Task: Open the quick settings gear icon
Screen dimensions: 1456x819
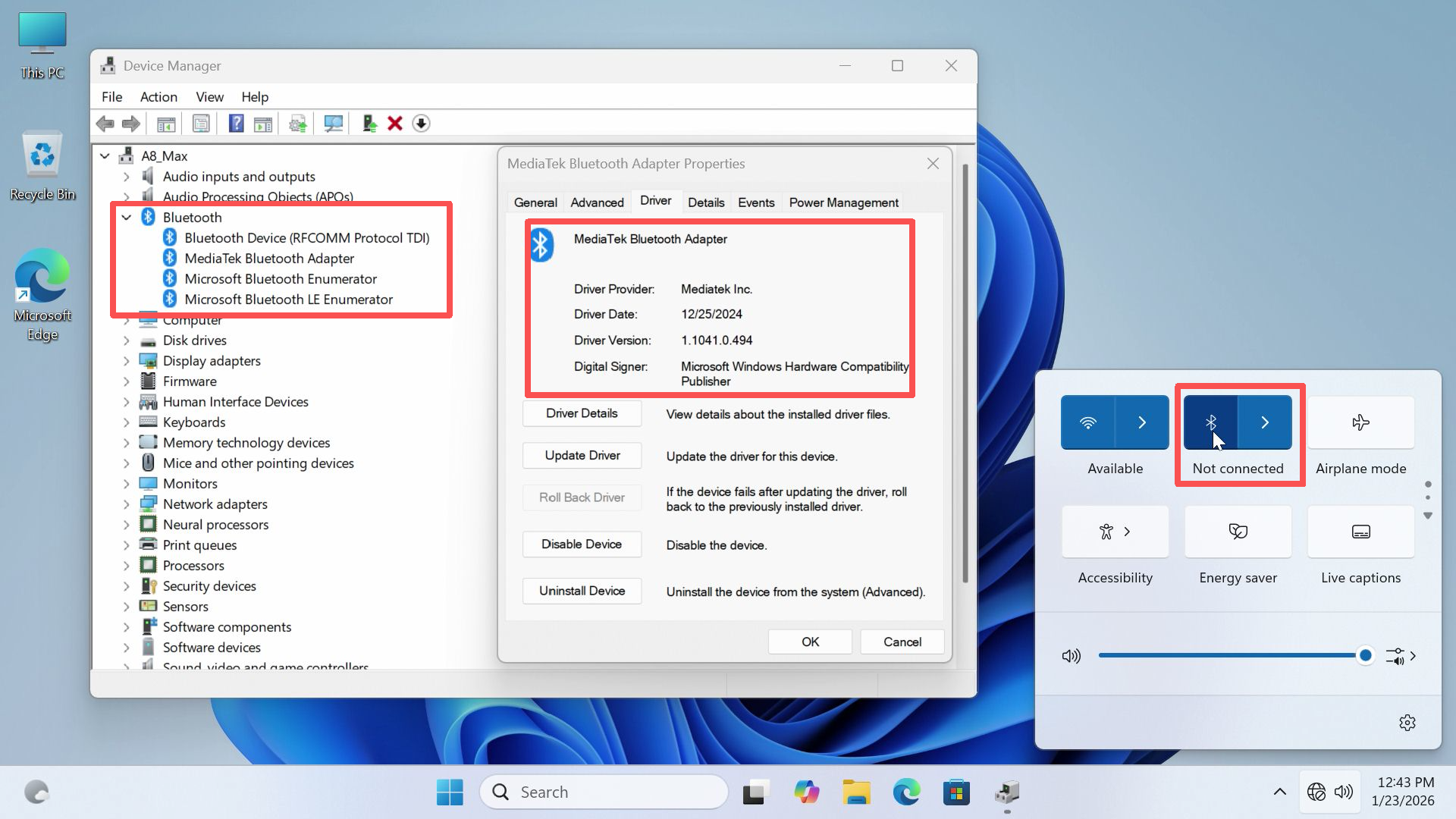Action: (x=1407, y=723)
